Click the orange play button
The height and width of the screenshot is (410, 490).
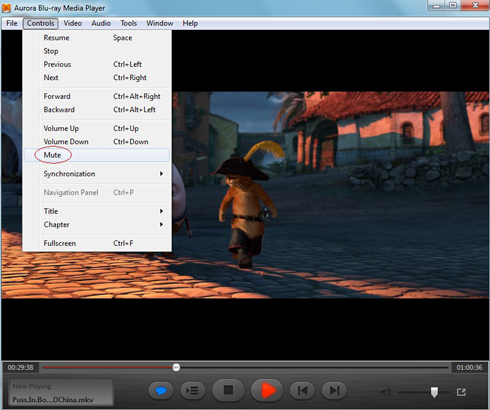pos(267,390)
